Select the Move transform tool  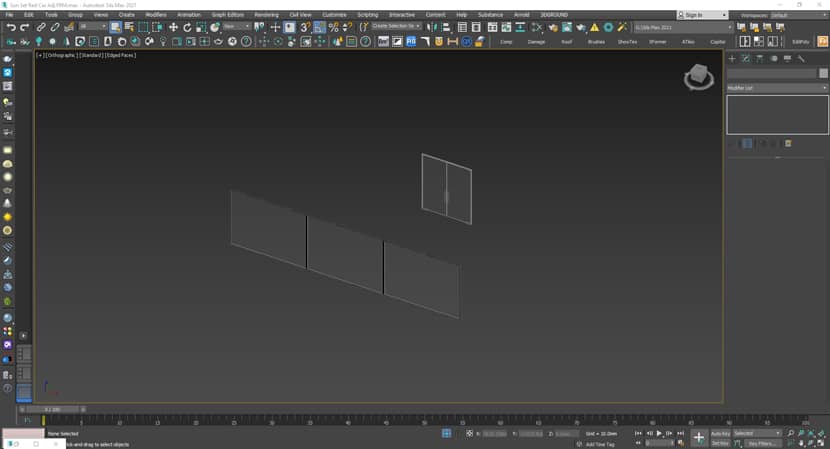[x=173, y=27]
